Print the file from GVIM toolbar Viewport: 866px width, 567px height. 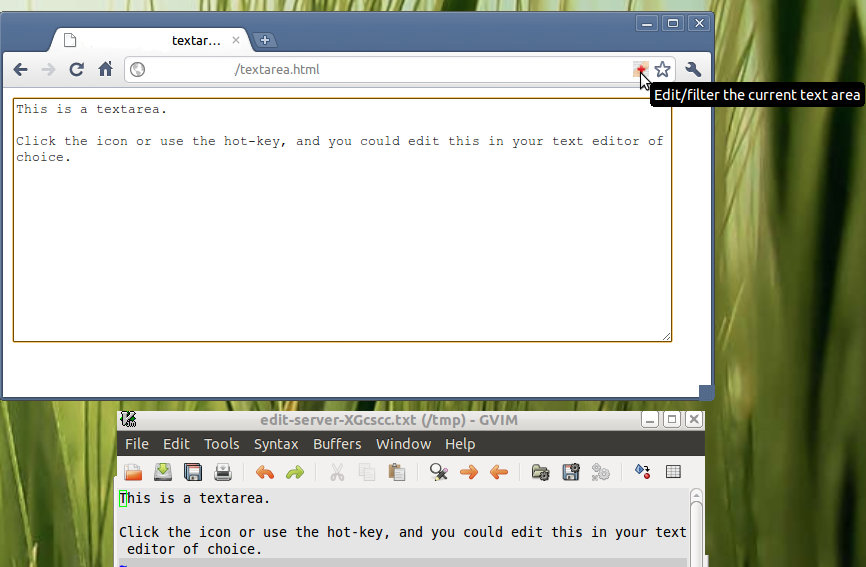click(x=223, y=472)
